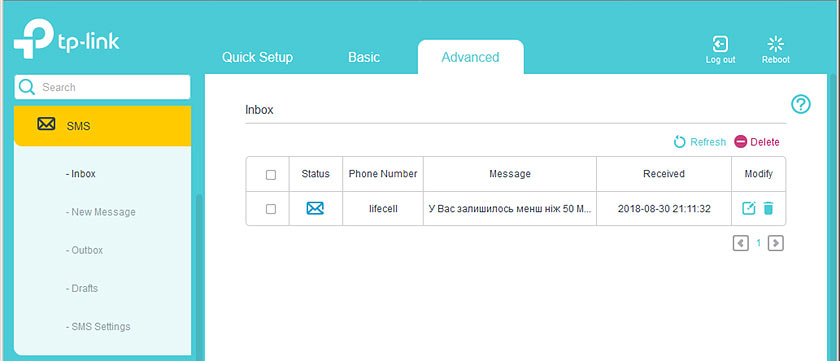
Task: Click the TP-Link logo
Action: click(66, 40)
